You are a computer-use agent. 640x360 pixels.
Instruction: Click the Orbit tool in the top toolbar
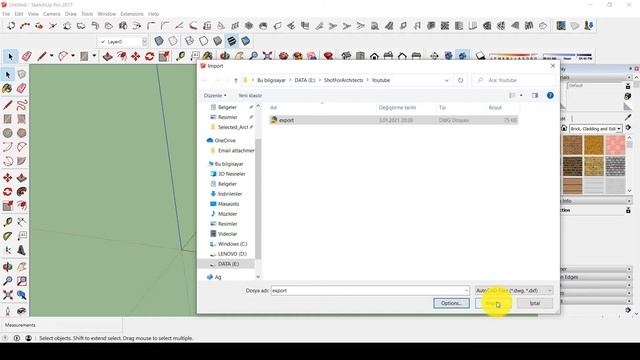225,56
